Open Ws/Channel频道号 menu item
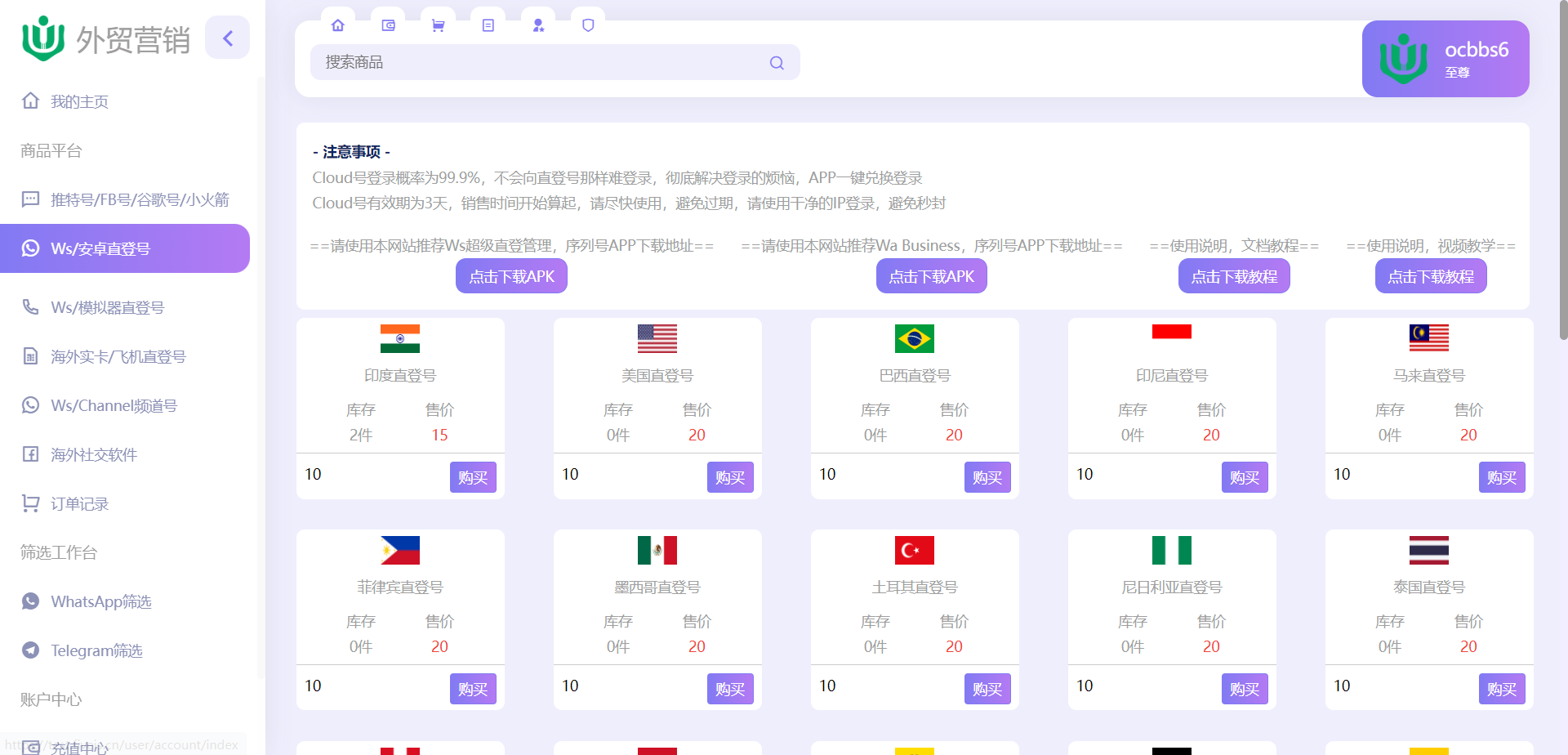The image size is (1568, 755). click(125, 405)
